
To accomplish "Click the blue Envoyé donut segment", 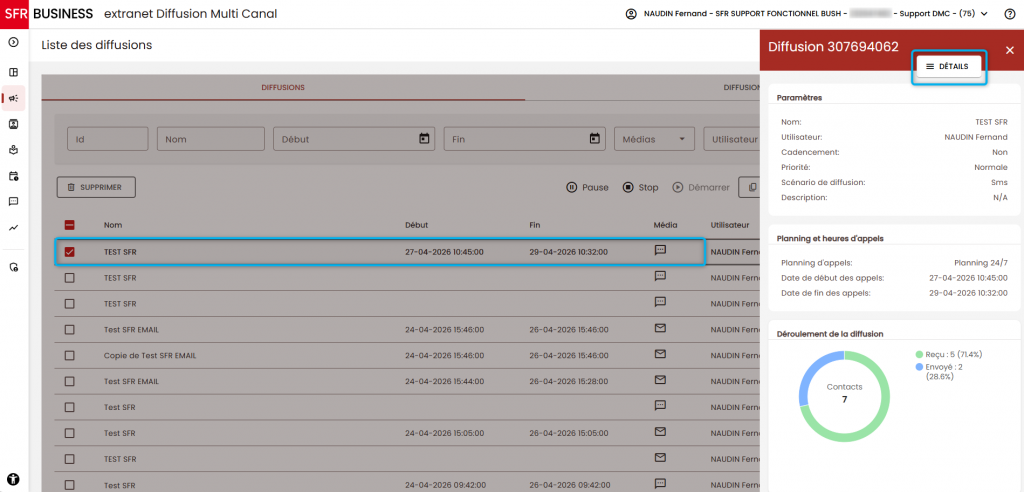I will coord(812,371).
